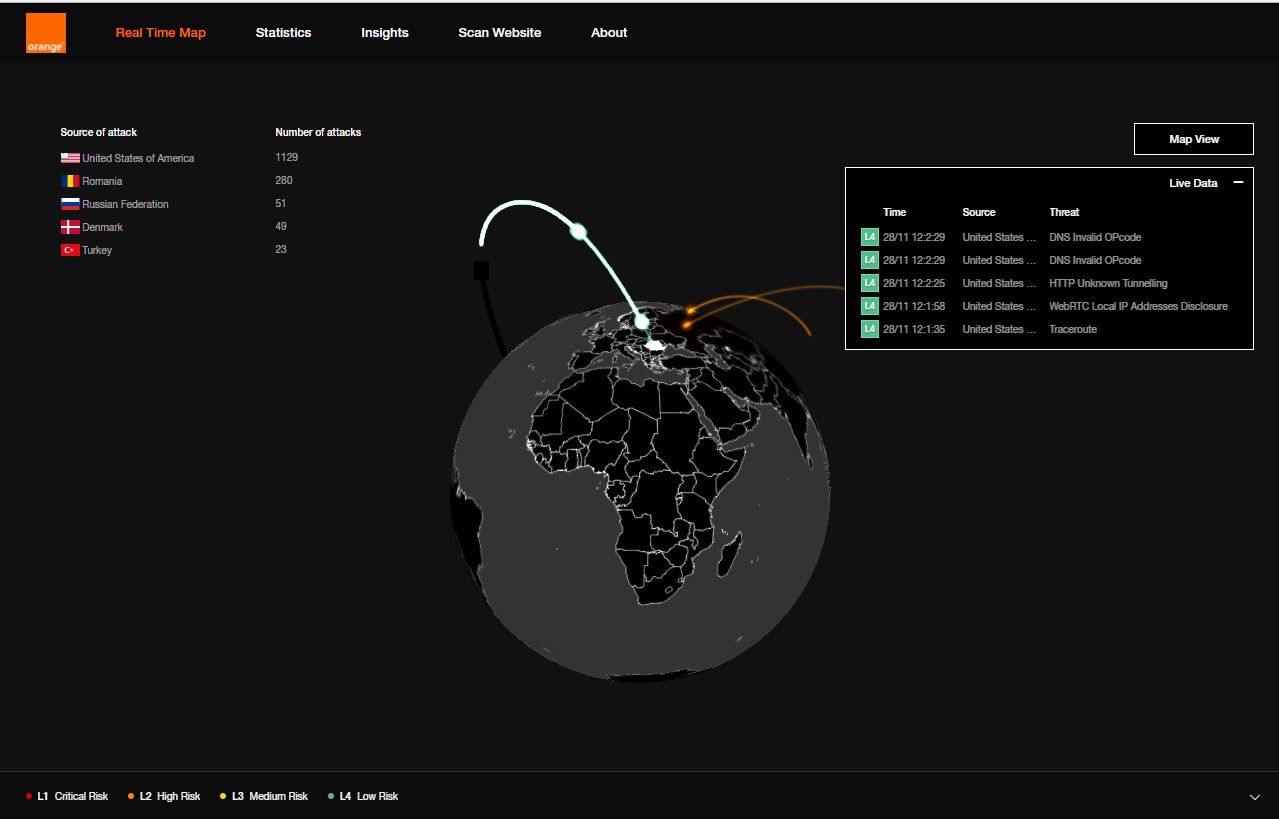The width and height of the screenshot is (1279, 819).
Task: Click the L4 badge beside Traceroute
Action: point(869,329)
